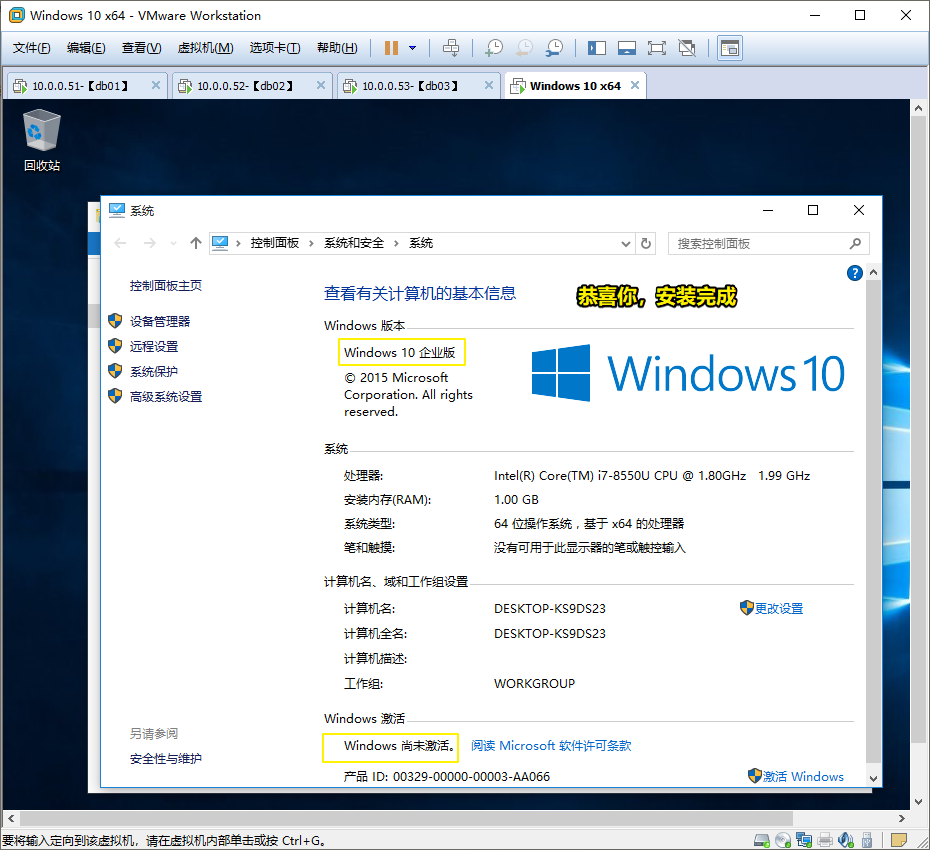Expand the address bar history dropdown
The width and height of the screenshot is (930, 850).
(625, 244)
